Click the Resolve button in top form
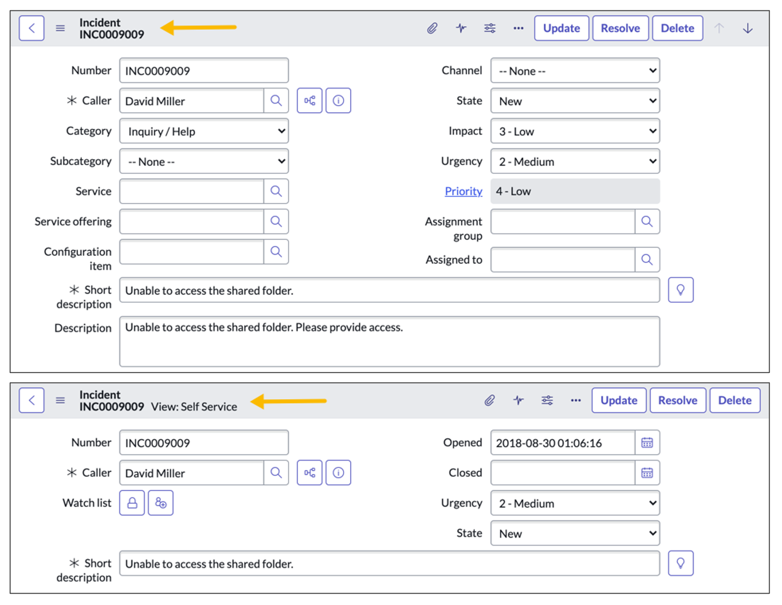 tap(620, 28)
